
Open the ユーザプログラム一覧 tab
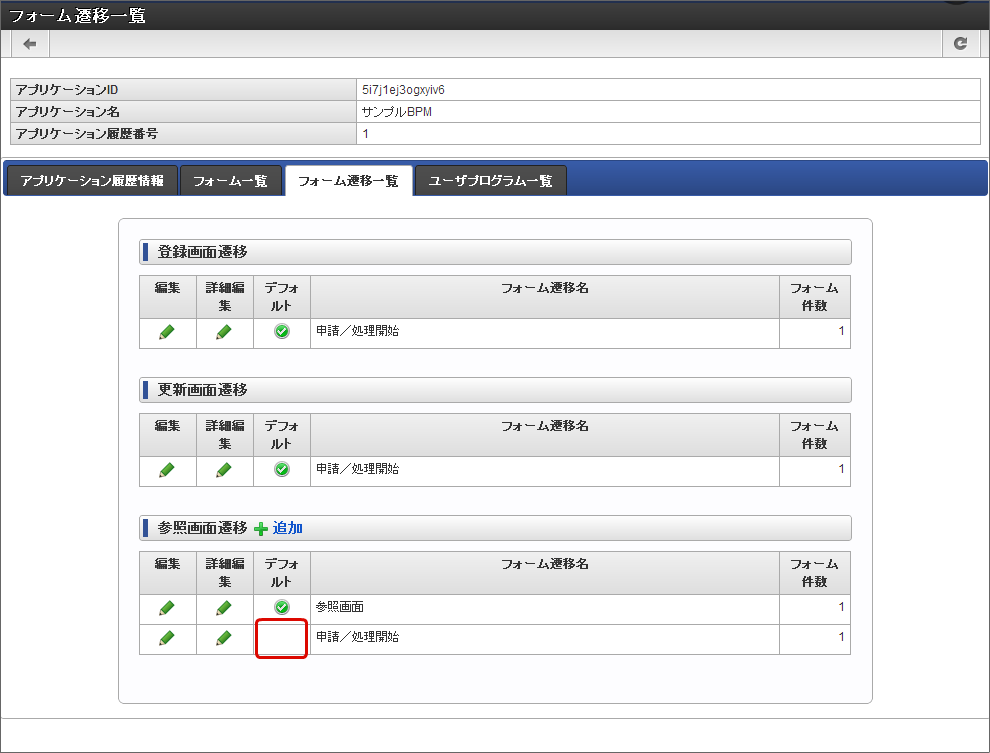[491, 181]
